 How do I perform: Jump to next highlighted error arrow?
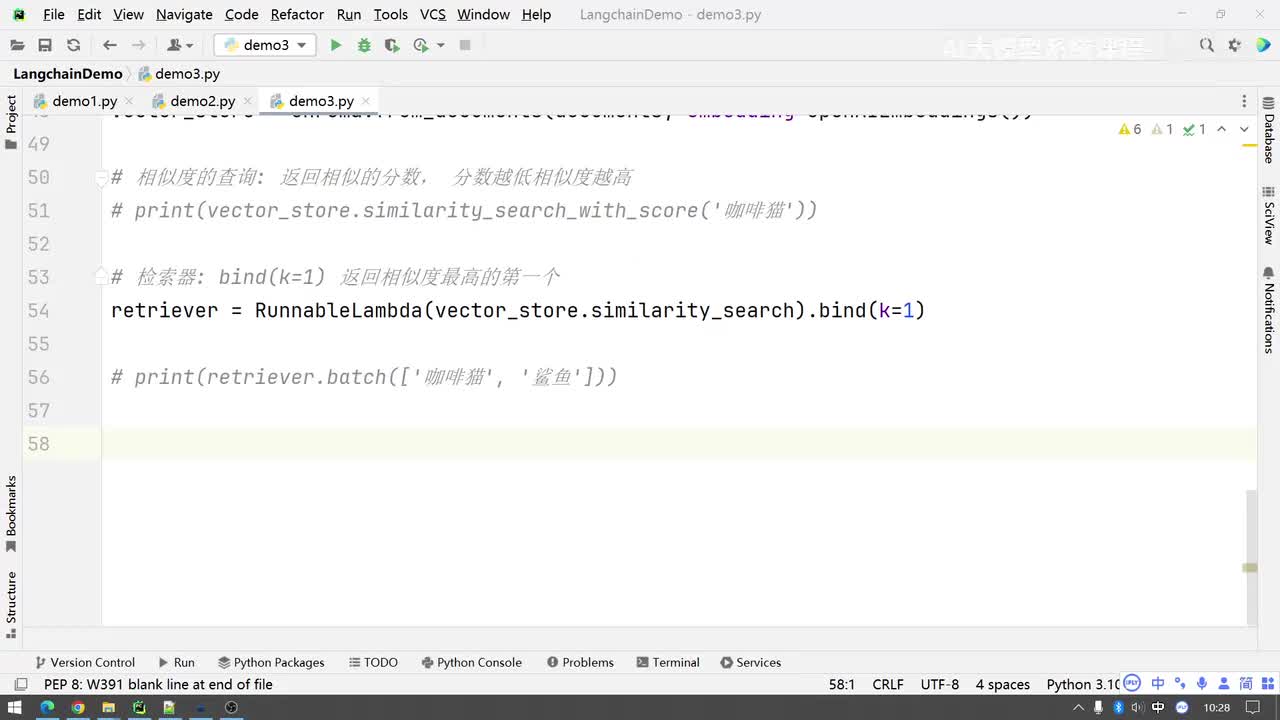(x=1244, y=129)
